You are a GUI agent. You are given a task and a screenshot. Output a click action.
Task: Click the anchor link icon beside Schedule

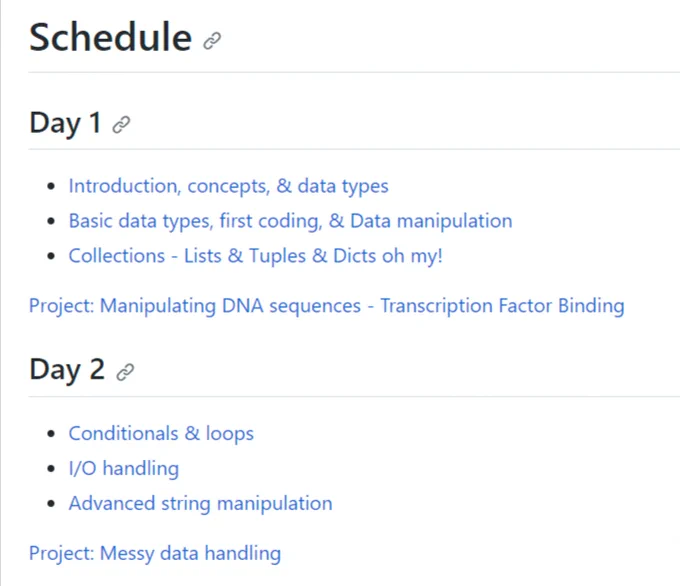(x=212, y=41)
